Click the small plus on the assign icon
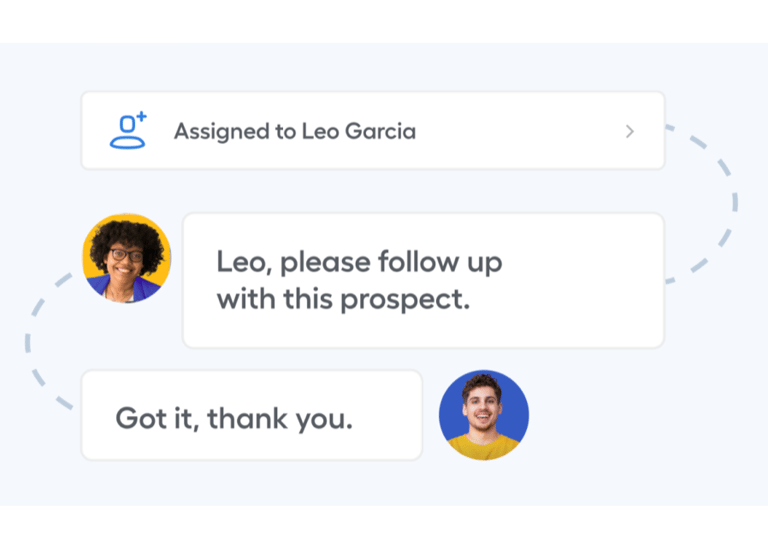Image resolution: width=768 pixels, height=553 pixels. coord(142,118)
